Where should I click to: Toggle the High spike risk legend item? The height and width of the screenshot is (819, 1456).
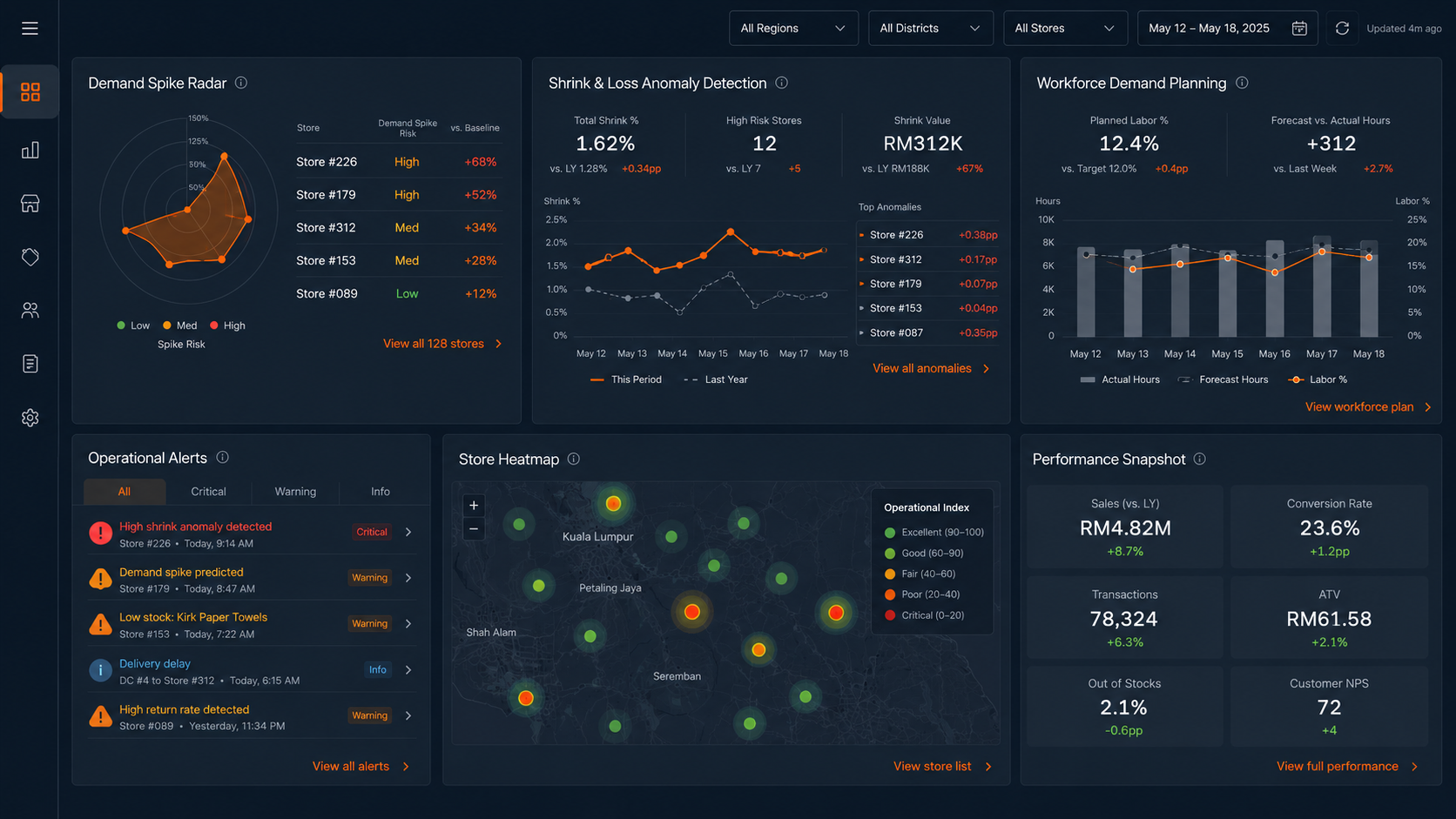click(x=228, y=326)
